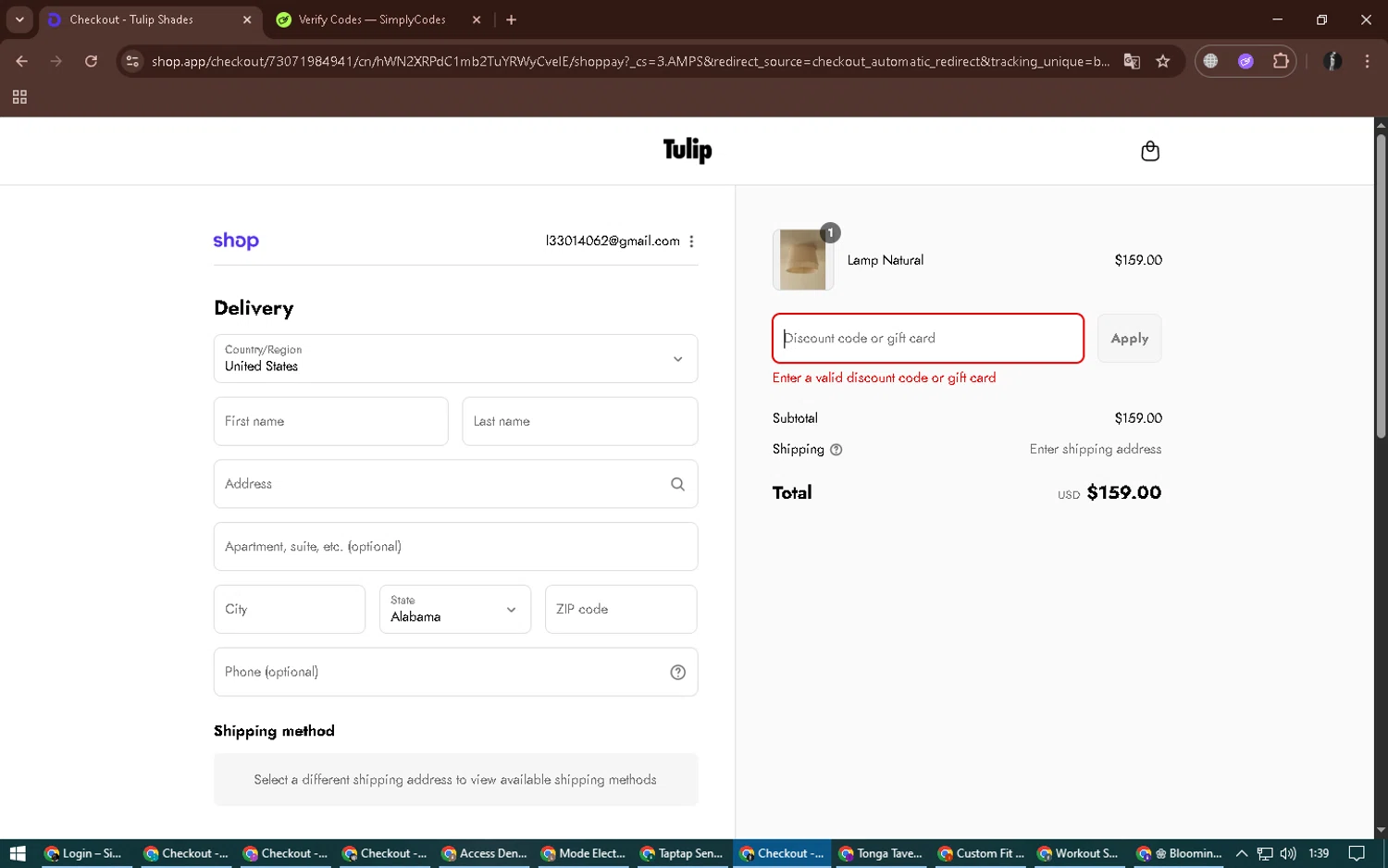Go back in browser history

21,61
